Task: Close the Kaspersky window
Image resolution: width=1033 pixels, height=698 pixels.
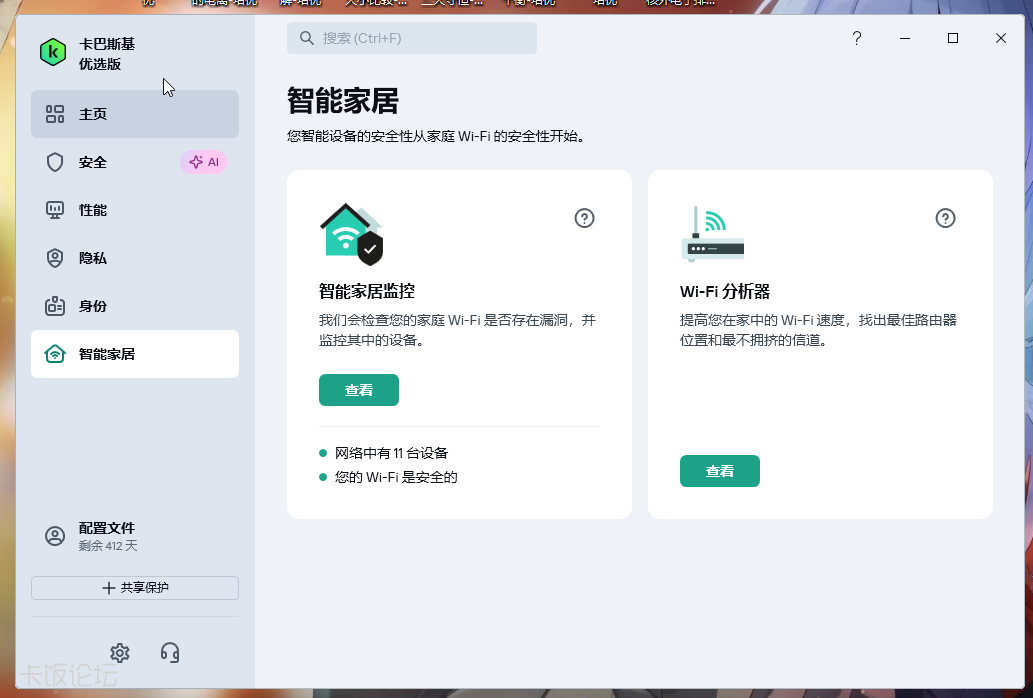Action: click(1001, 38)
